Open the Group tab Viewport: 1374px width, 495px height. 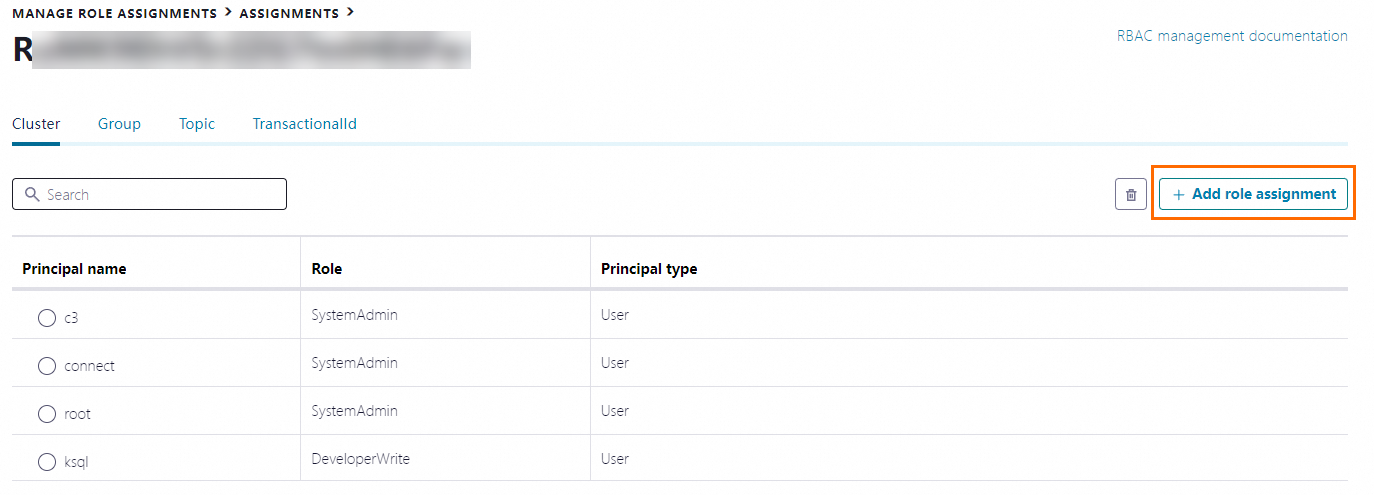119,124
